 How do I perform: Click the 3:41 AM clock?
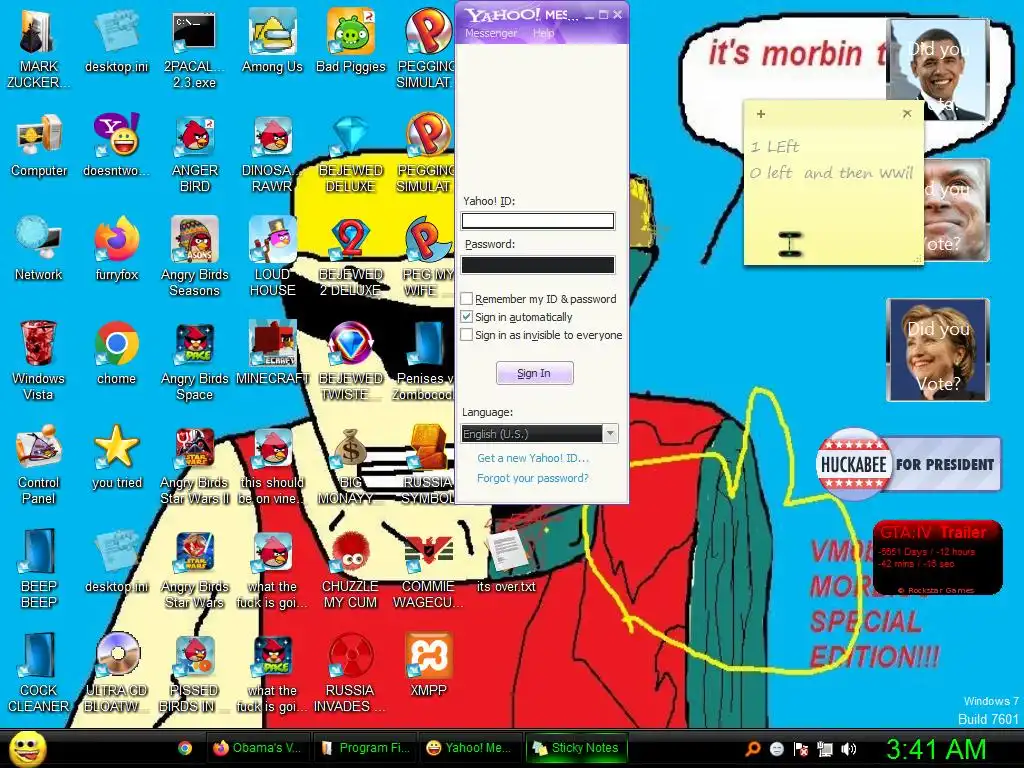[935, 749]
